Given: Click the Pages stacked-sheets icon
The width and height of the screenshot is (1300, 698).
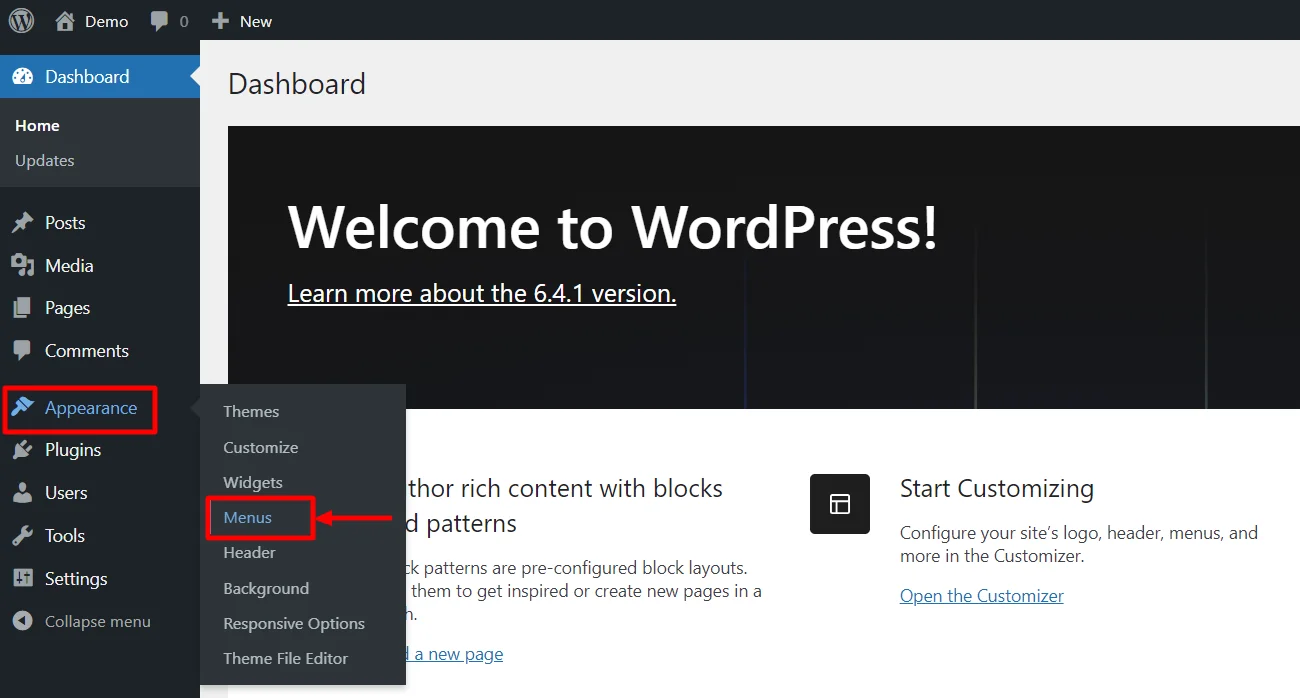Looking at the screenshot, I should (22, 308).
